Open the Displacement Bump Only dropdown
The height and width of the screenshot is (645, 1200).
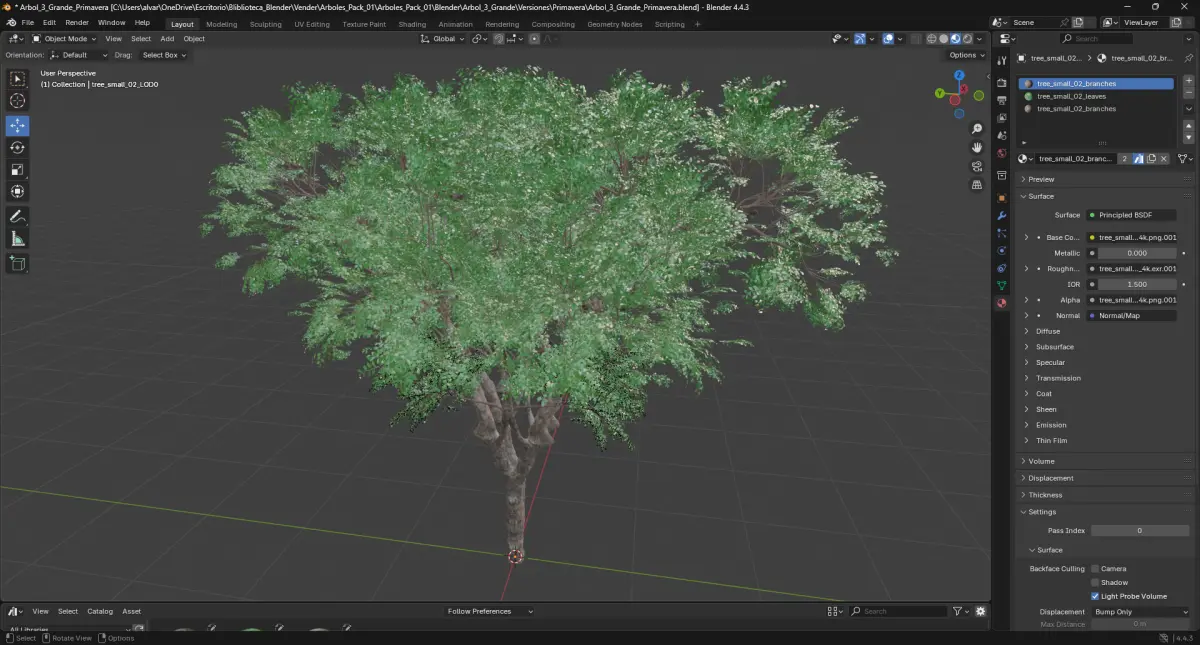tap(1140, 612)
